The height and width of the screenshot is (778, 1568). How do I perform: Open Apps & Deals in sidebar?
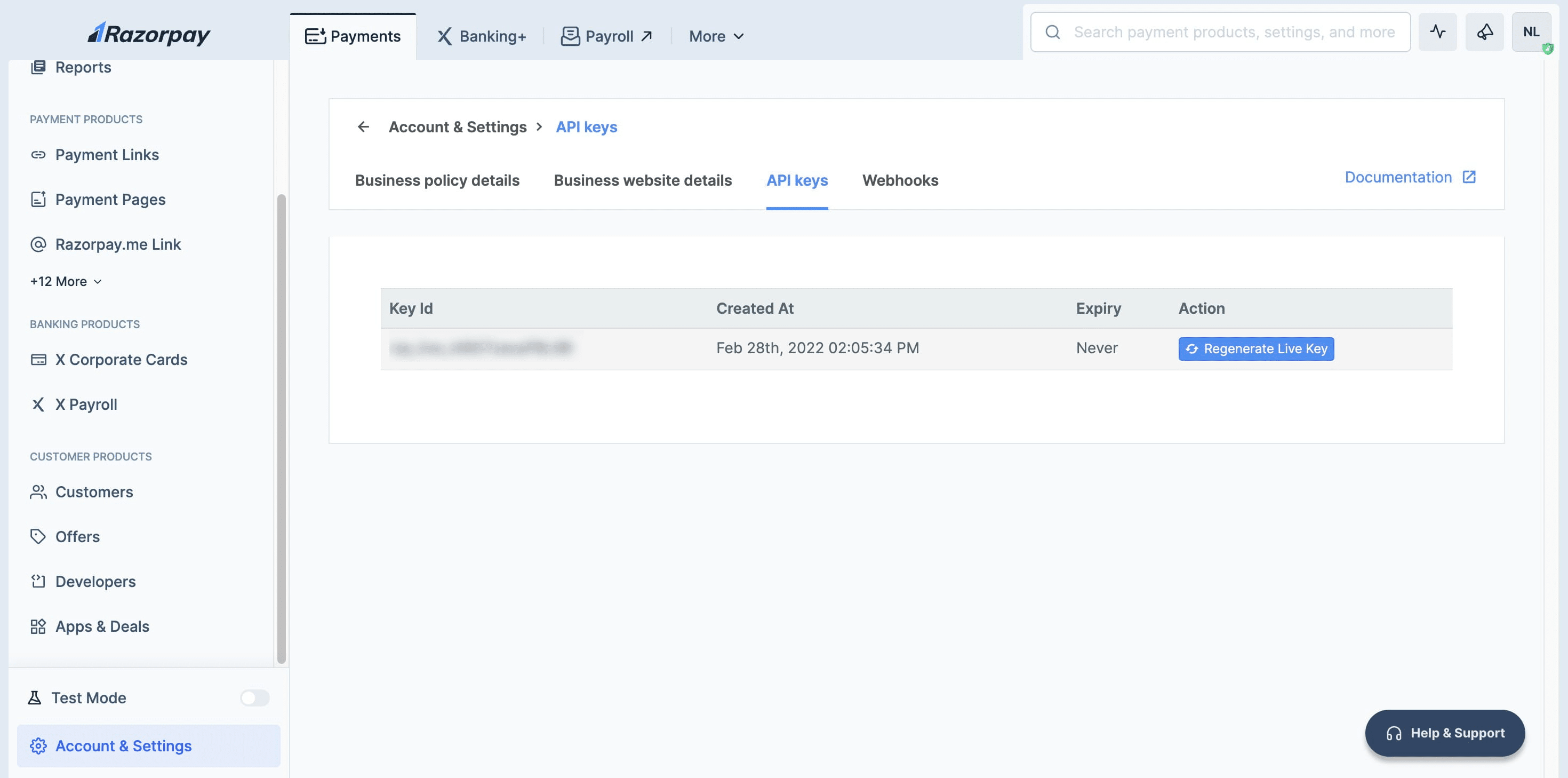tap(102, 626)
